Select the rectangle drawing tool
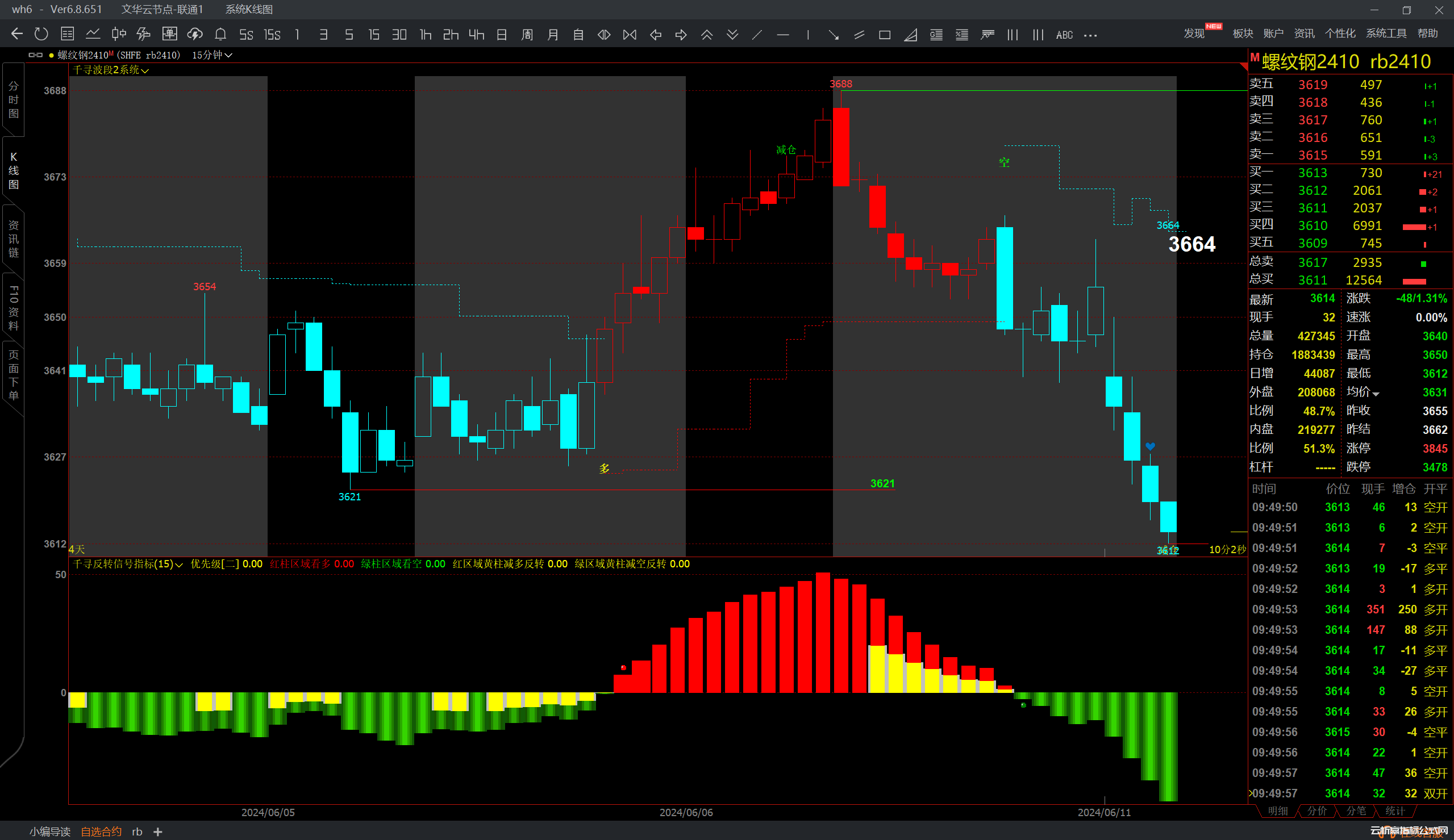 pyautogui.click(x=885, y=35)
